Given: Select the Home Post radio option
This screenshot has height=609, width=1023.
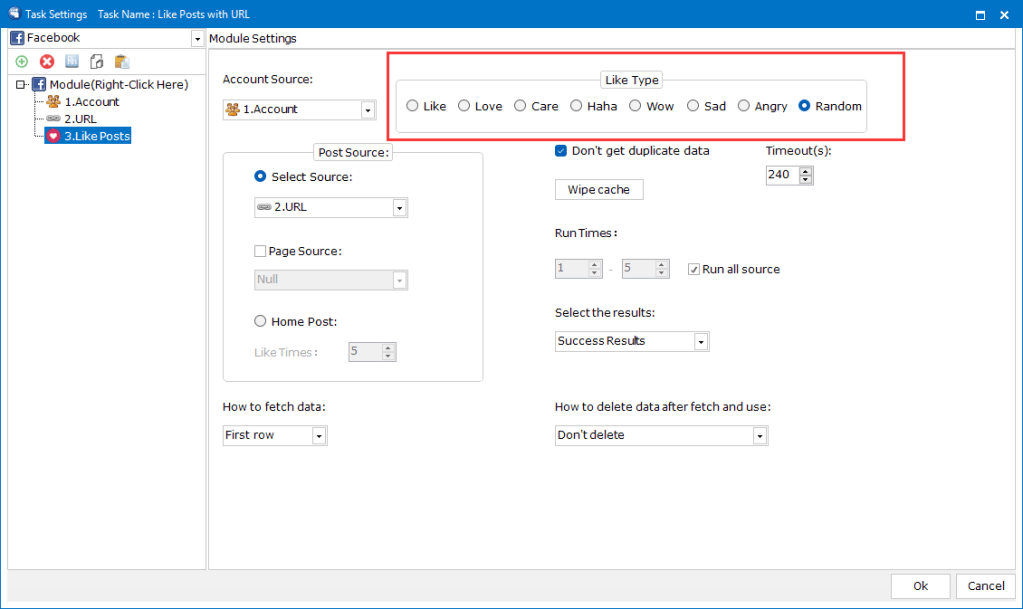Looking at the screenshot, I should click(261, 322).
